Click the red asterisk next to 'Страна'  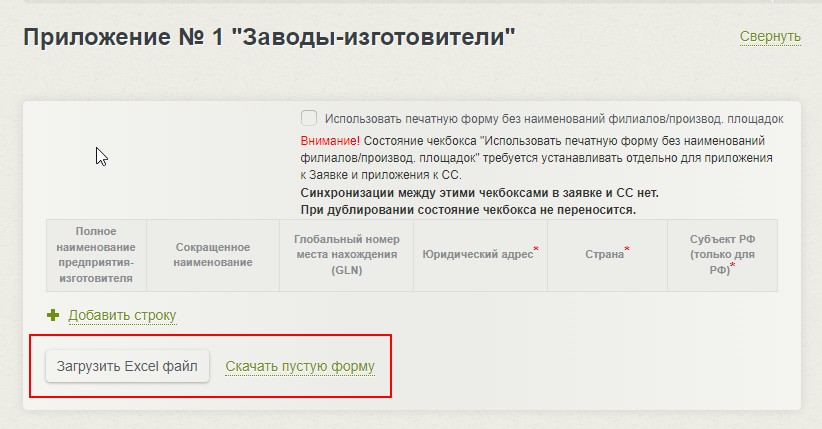pos(627,249)
